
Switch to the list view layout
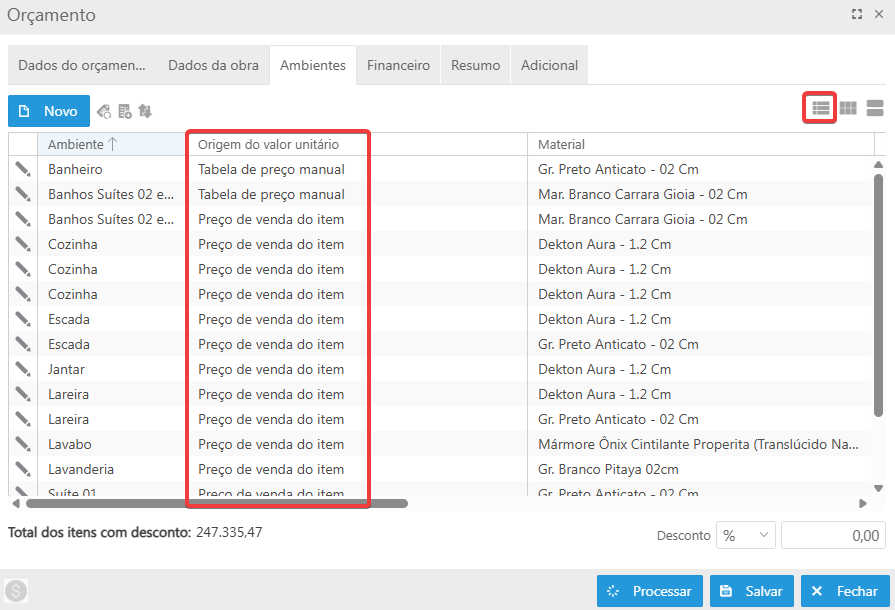(x=820, y=107)
